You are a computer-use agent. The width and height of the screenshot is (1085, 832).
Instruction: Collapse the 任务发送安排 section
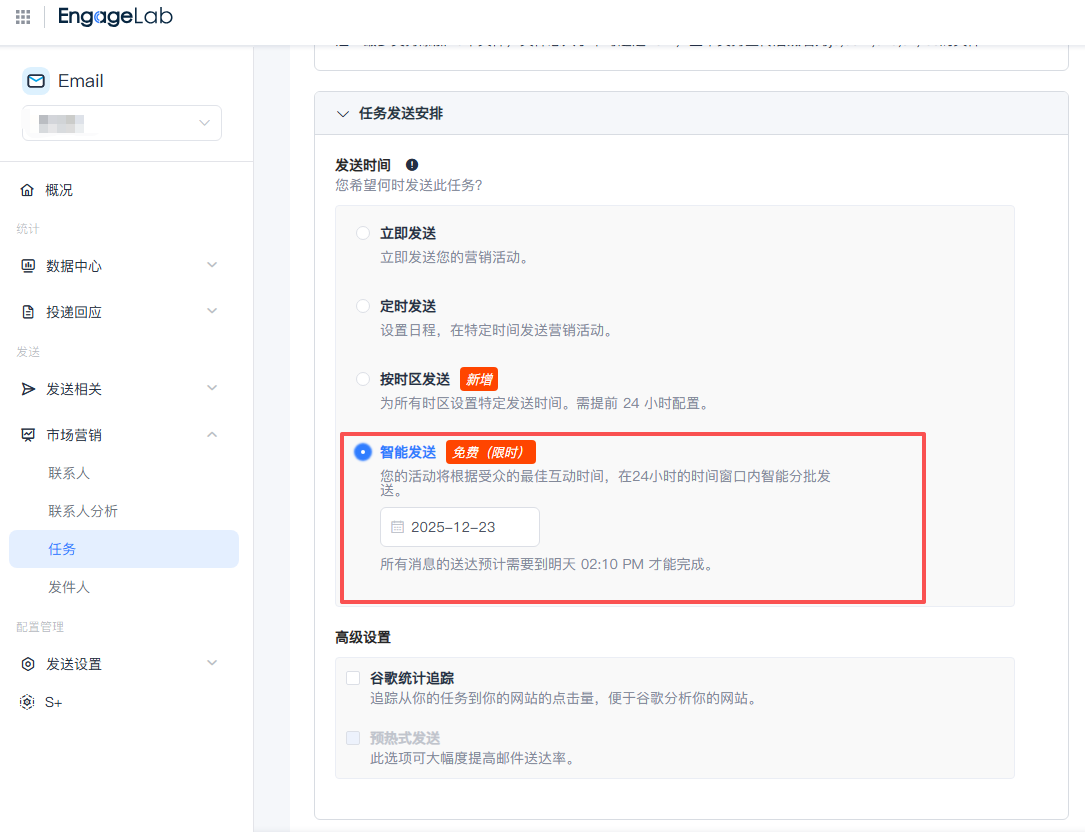(342, 114)
